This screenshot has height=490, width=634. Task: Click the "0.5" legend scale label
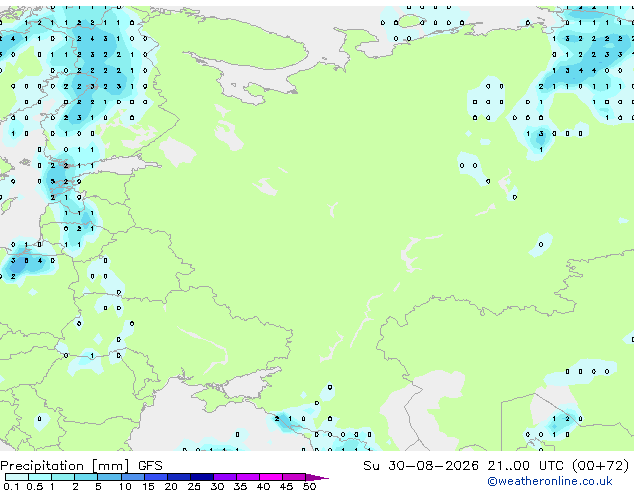pyautogui.click(x=35, y=486)
